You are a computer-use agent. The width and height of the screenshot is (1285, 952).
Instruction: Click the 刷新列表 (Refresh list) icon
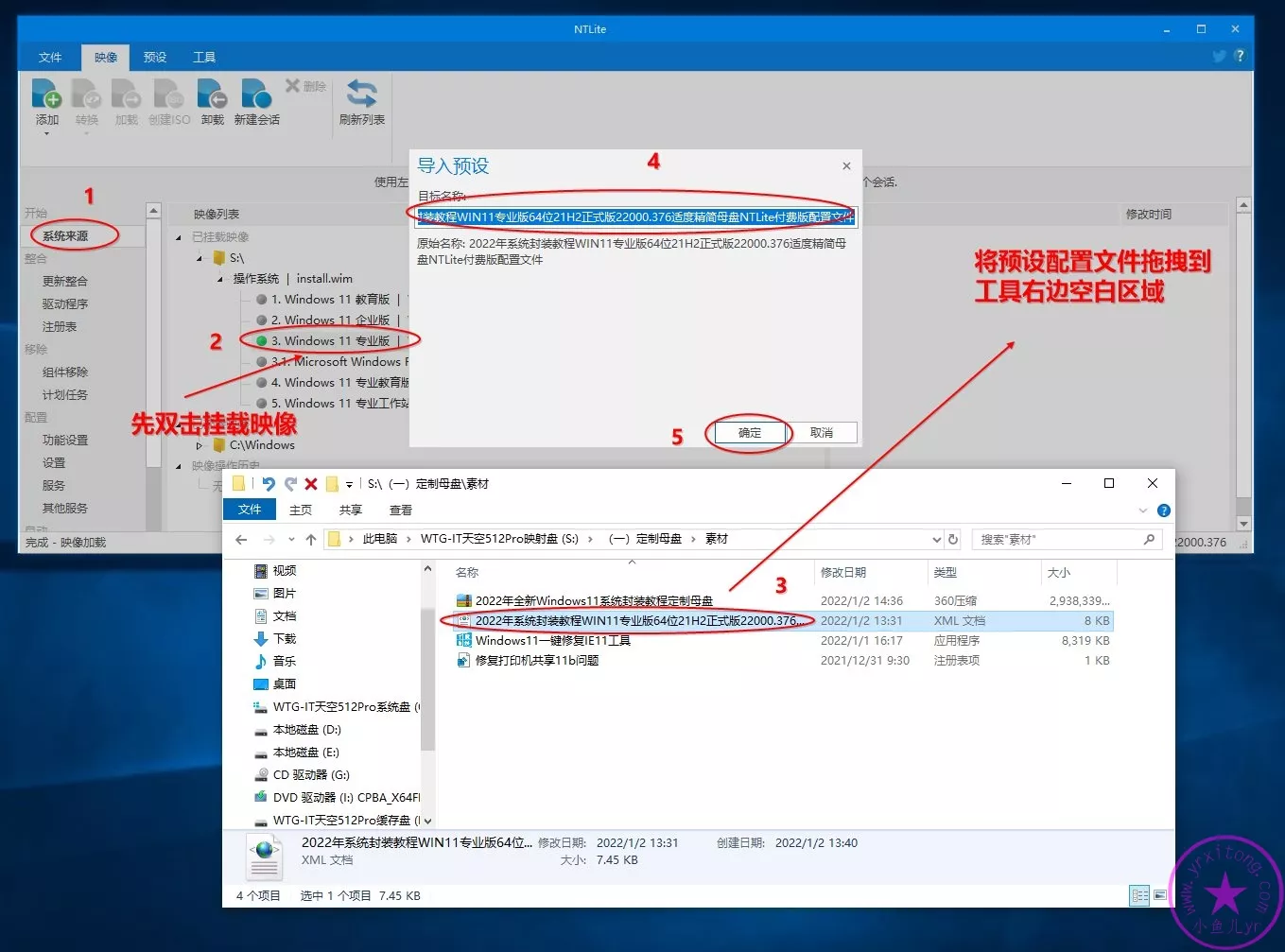click(361, 95)
